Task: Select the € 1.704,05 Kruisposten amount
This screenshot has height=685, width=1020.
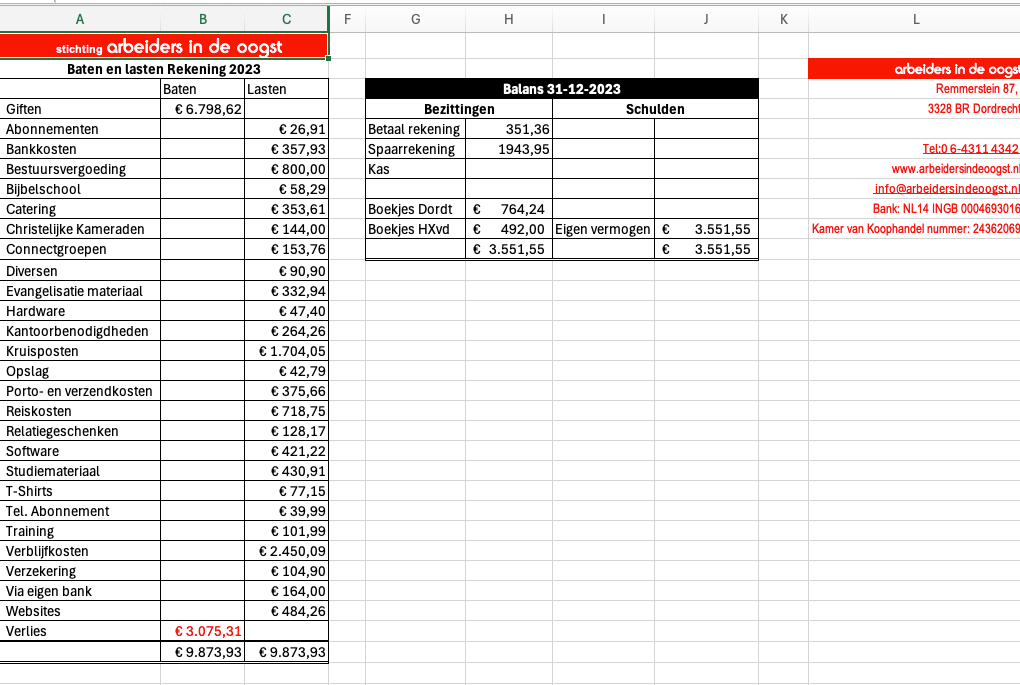Action: pyautogui.click(x=287, y=351)
